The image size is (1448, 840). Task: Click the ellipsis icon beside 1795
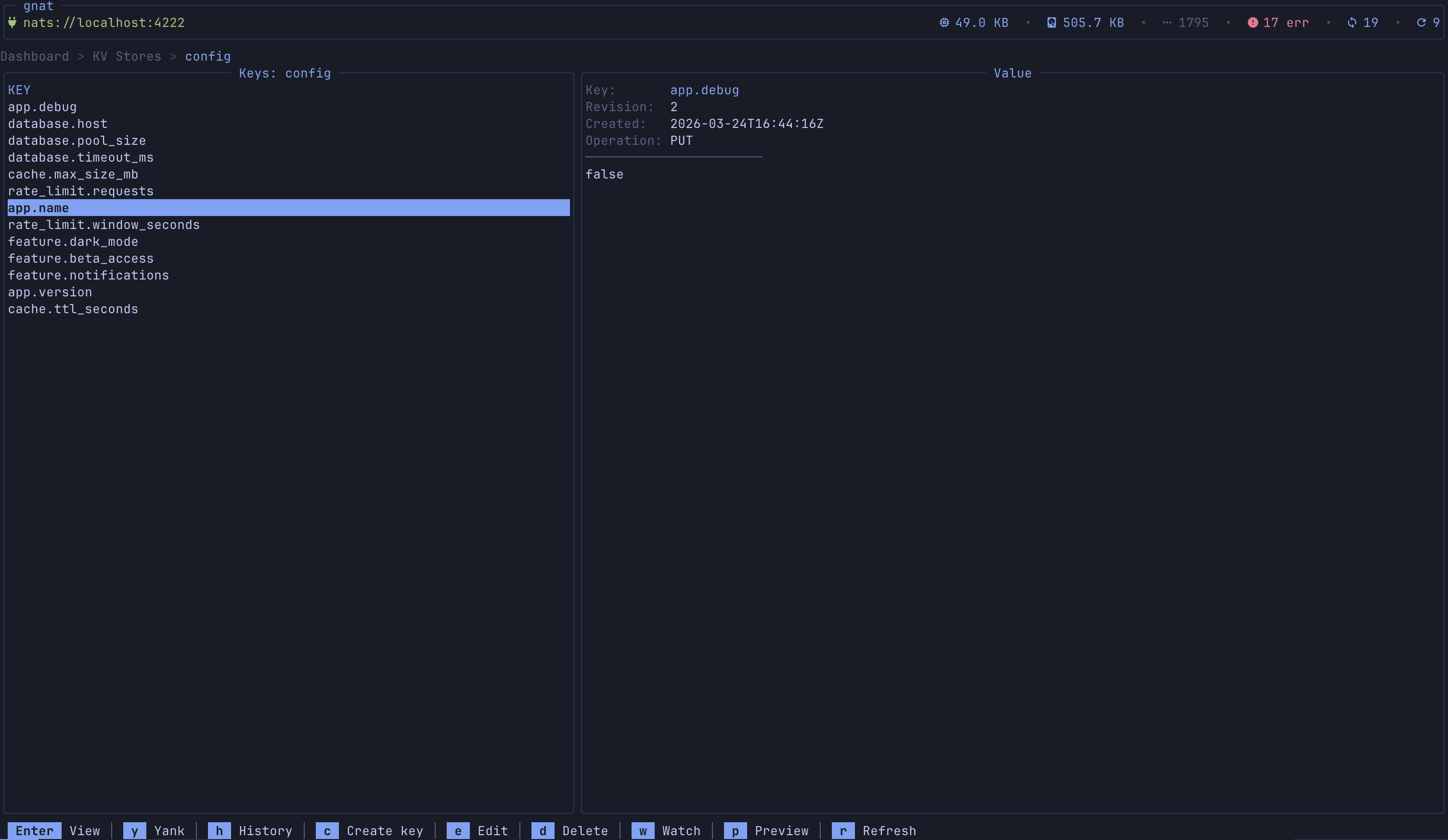(x=1166, y=23)
